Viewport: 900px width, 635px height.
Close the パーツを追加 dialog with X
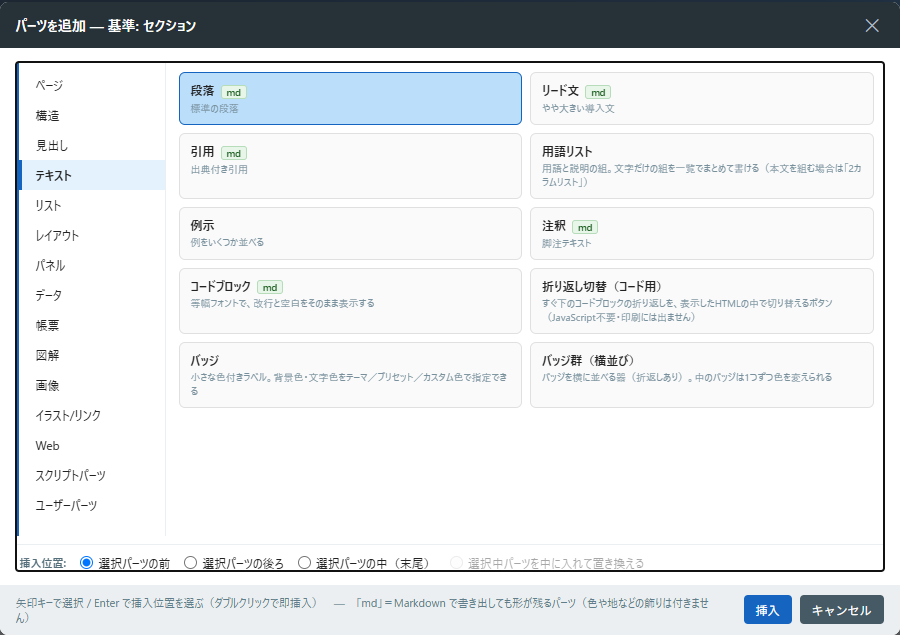pos(872,25)
